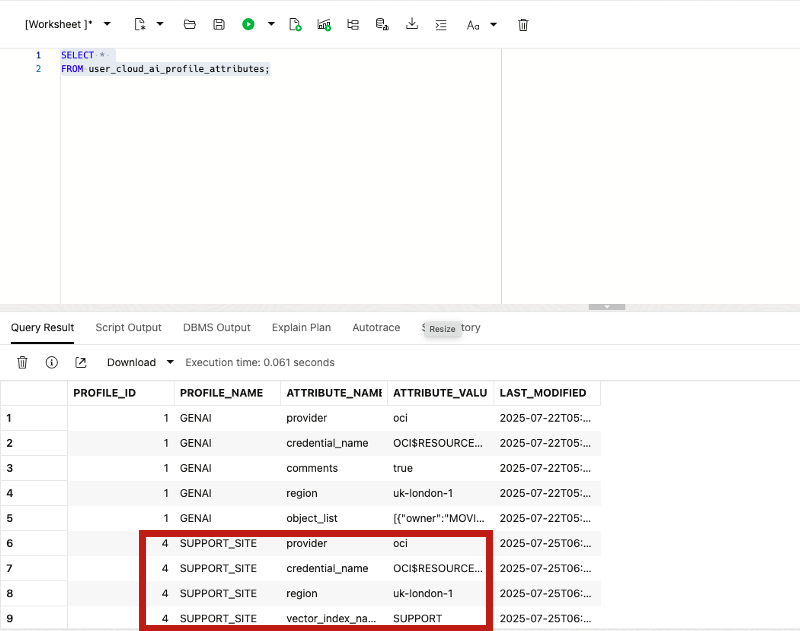Click the Open file folder icon
The height and width of the screenshot is (631, 800).
point(190,24)
